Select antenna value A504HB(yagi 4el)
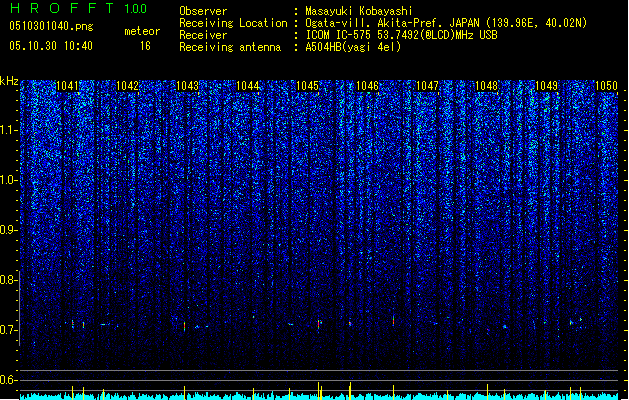The image size is (629, 400). click(x=353, y=47)
